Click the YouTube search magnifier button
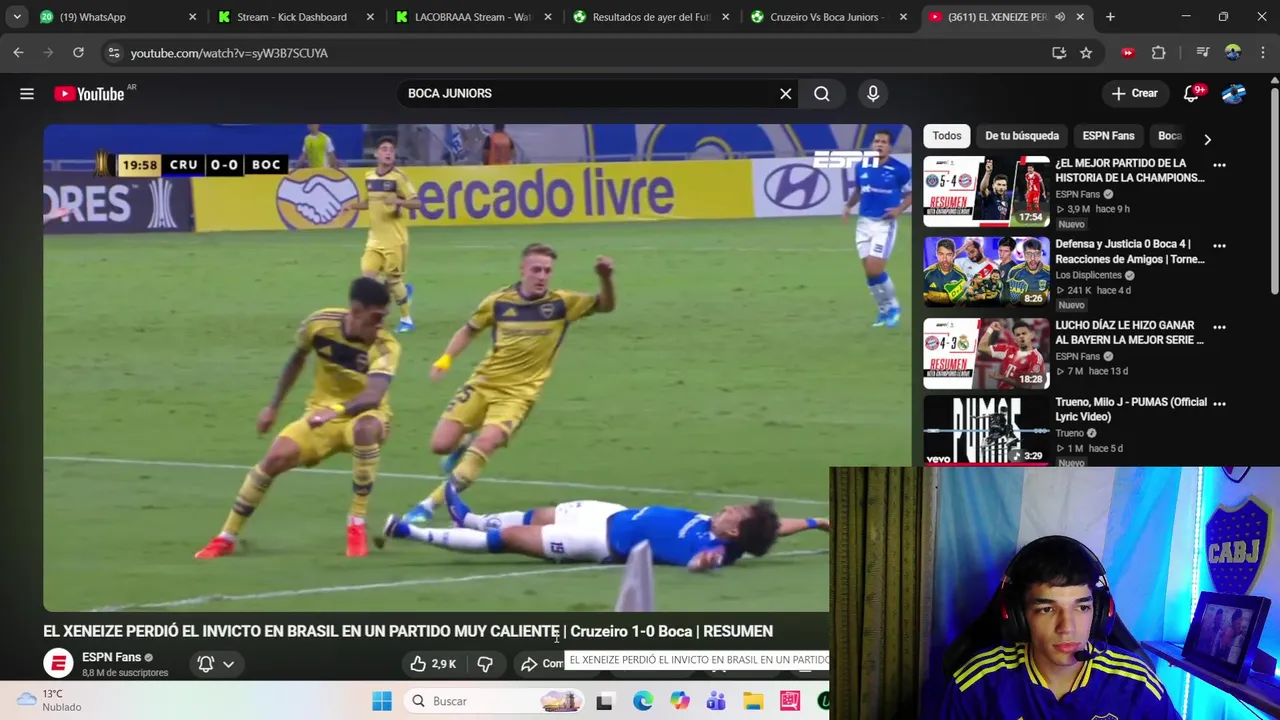1280x720 pixels. tap(822, 94)
